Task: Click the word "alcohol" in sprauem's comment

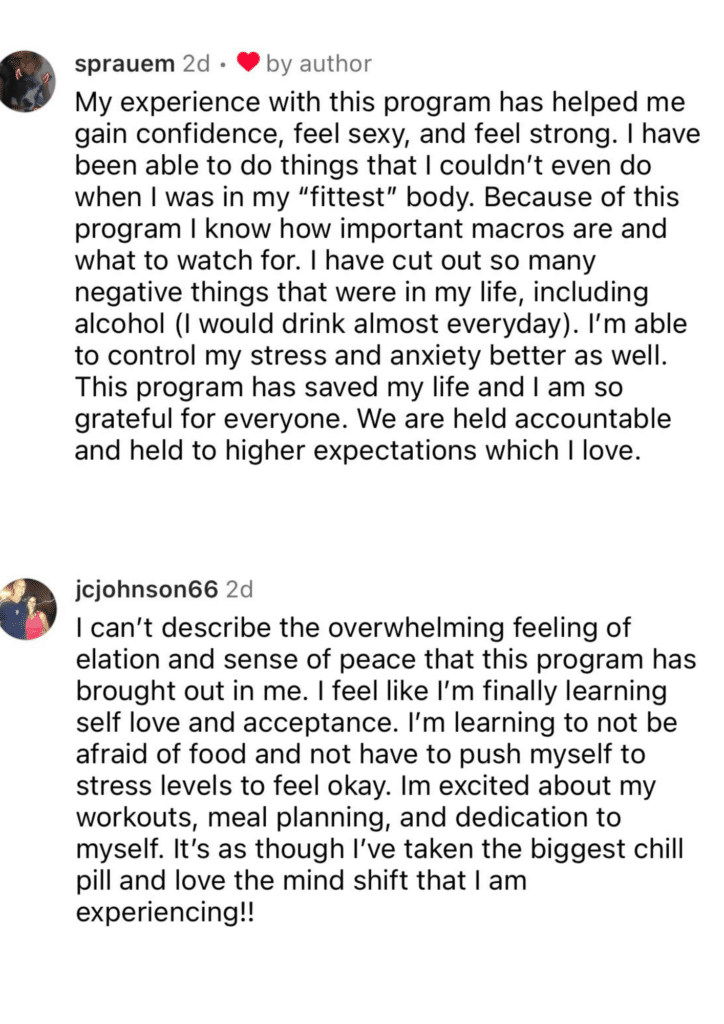Action: click(x=120, y=324)
